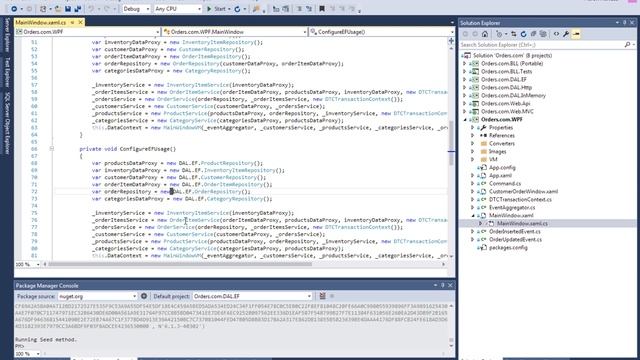Click the New Project toolbar icon
Image resolution: width=640 pixels, height=360 pixels.
[x=43, y=9]
